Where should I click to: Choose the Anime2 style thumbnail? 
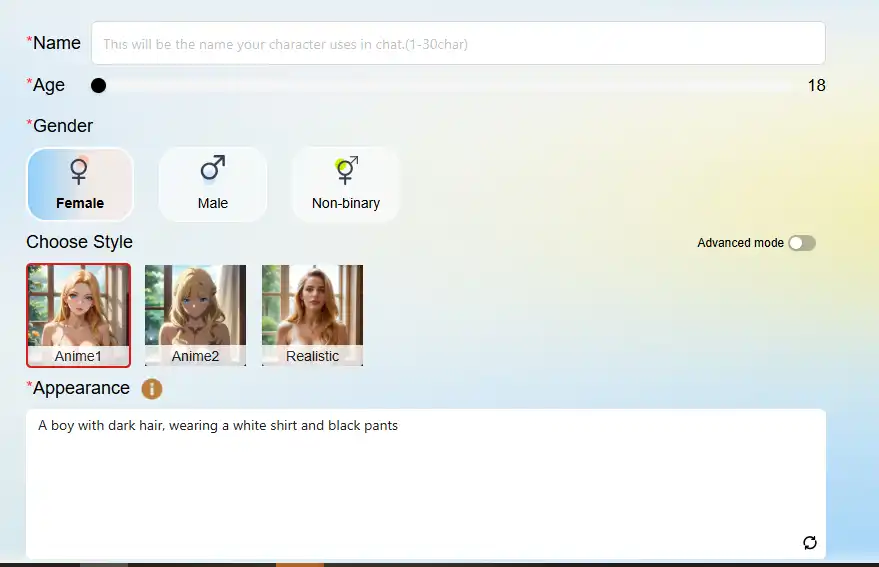(195, 315)
